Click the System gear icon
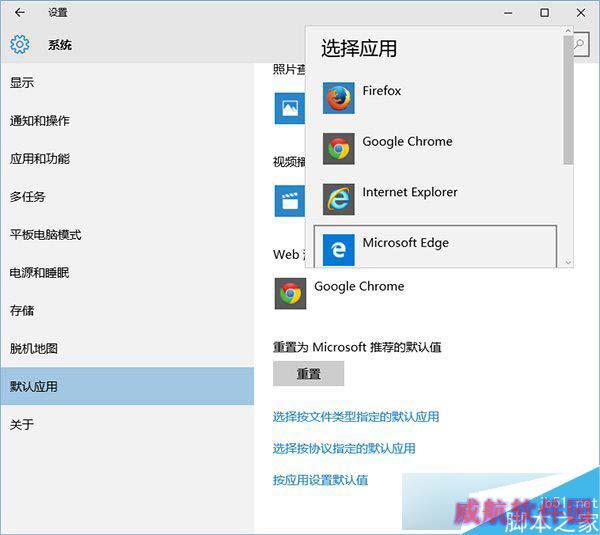Image resolution: width=600 pixels, height=535 pixels. (20, 44)
